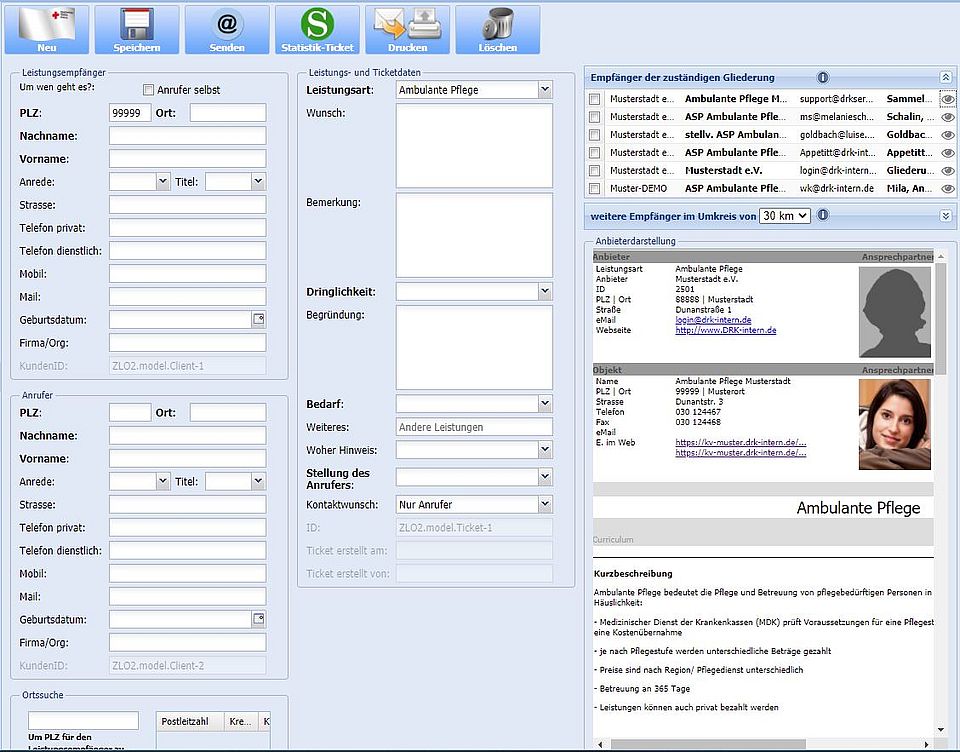This screenshot has width=960, height=752.
Task: Click into the Wunsch text area
Action: 474,146
